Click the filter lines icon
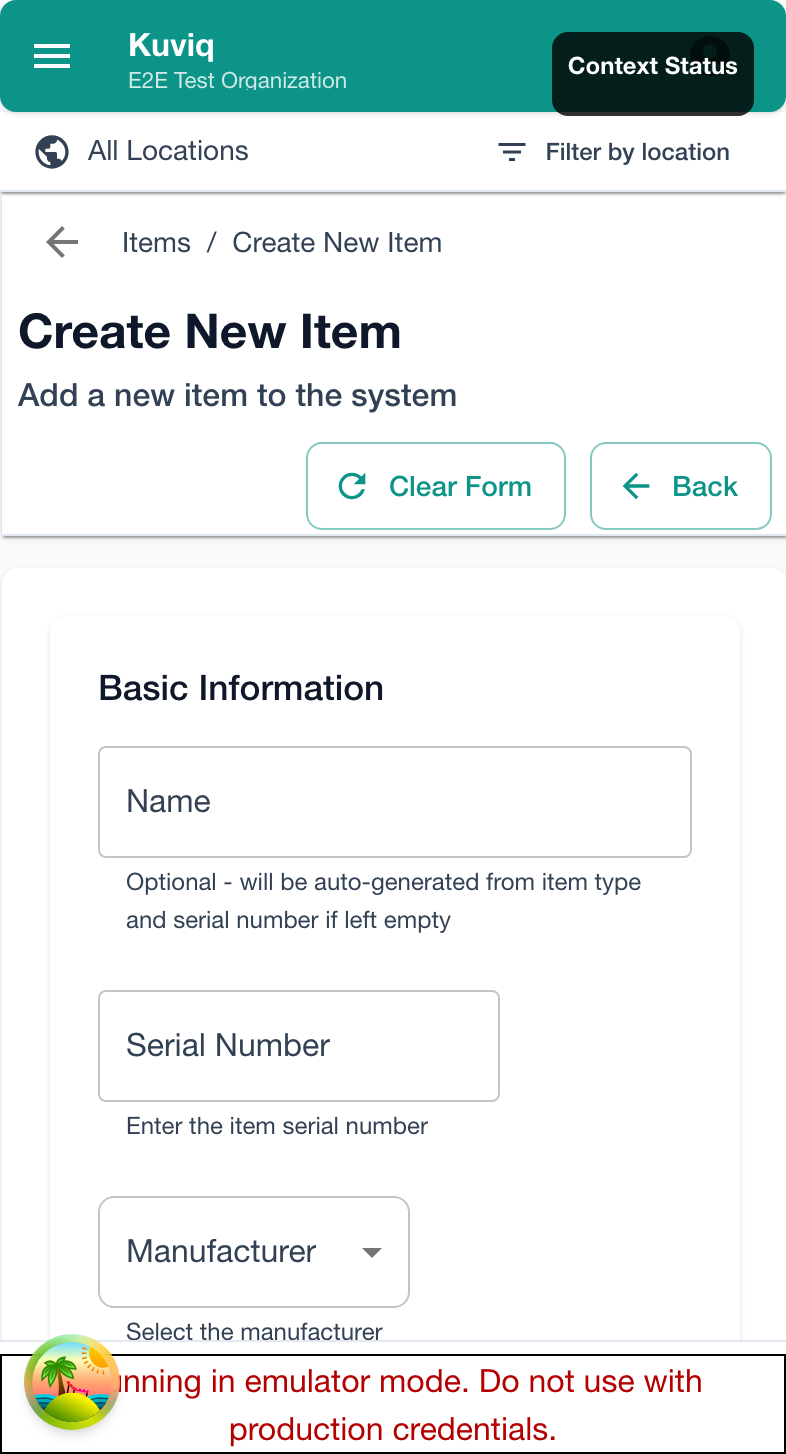 click(x=512, y=152)
